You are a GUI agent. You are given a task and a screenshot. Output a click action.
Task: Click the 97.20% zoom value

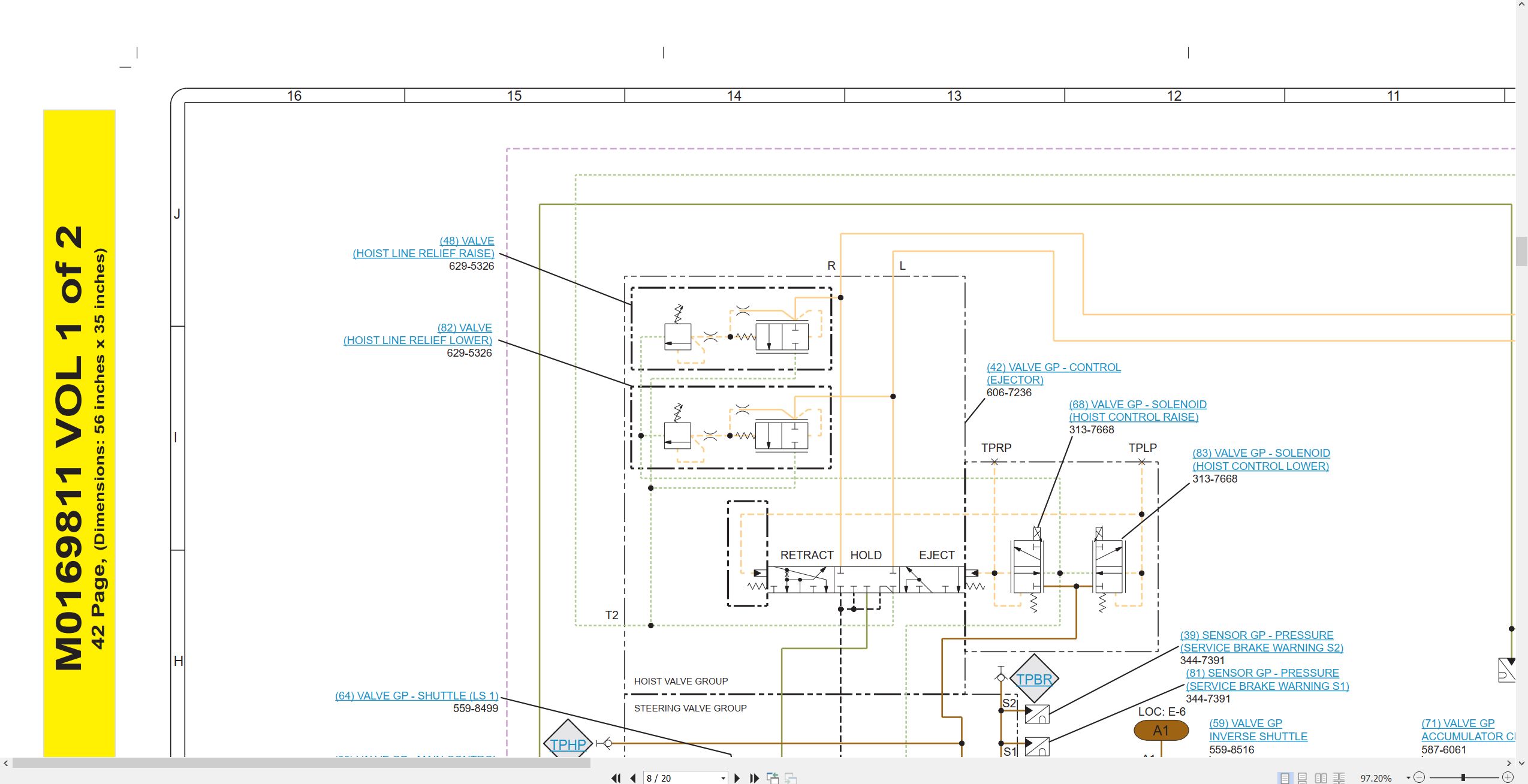[1376, 778]
